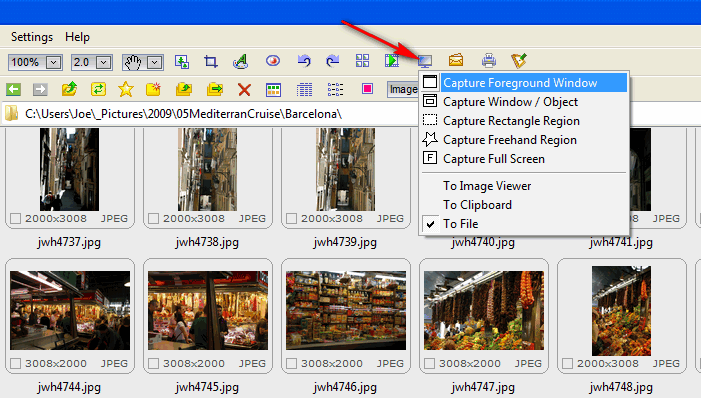
Task: Select the jwh4746.jpg shelves thumbnail
Action: click(346, 310)
